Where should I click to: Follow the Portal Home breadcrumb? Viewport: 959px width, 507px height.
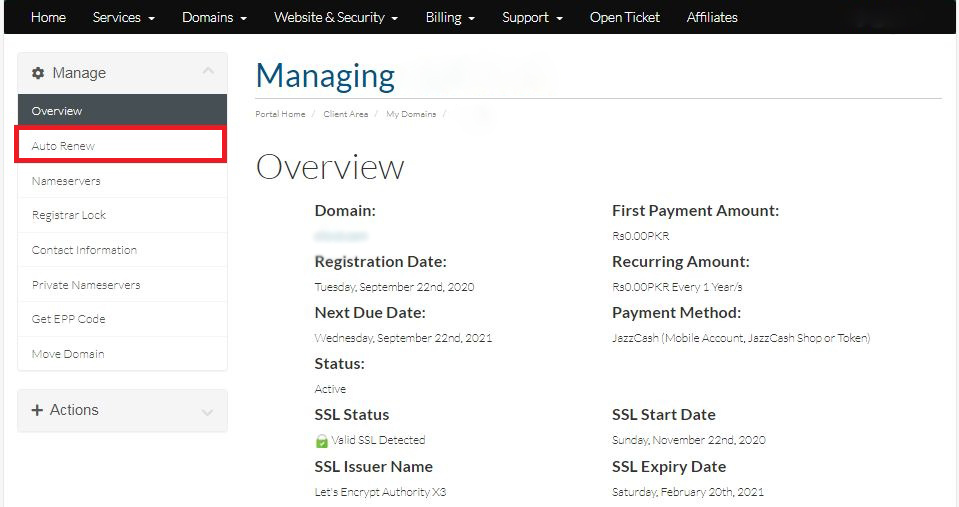tap(280, 114)
